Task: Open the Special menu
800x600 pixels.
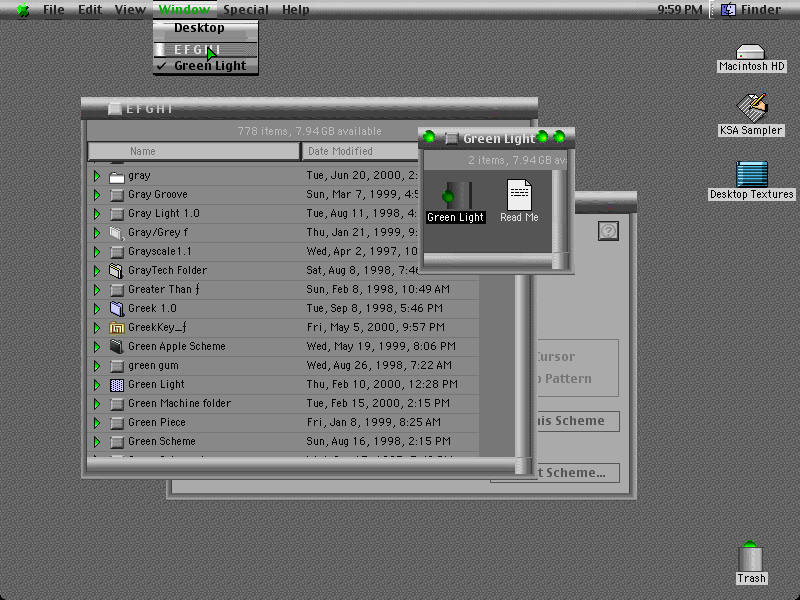Action: (245, 10)
